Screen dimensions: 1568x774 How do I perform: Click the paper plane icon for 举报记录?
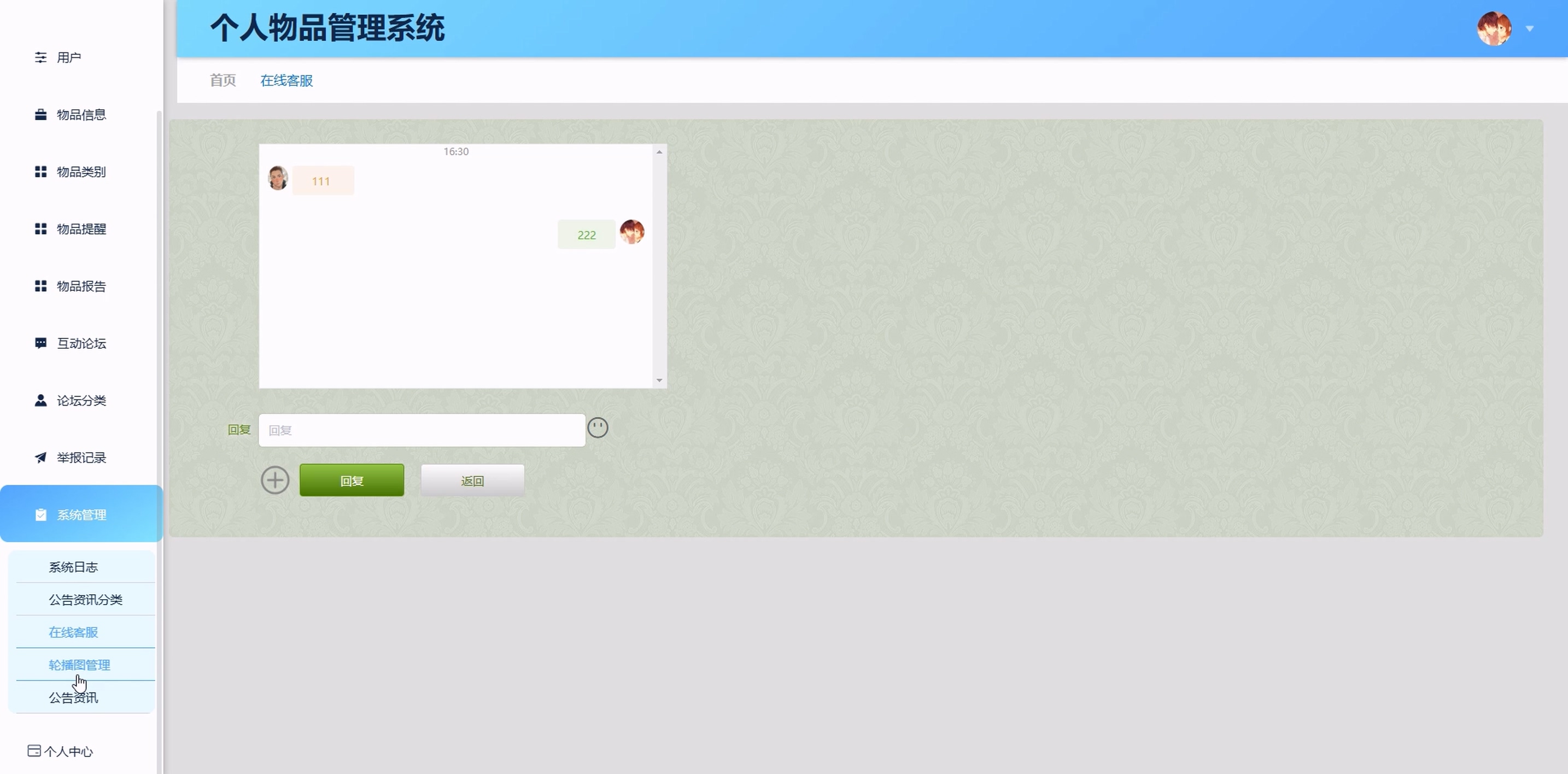(x=40, y=458)
